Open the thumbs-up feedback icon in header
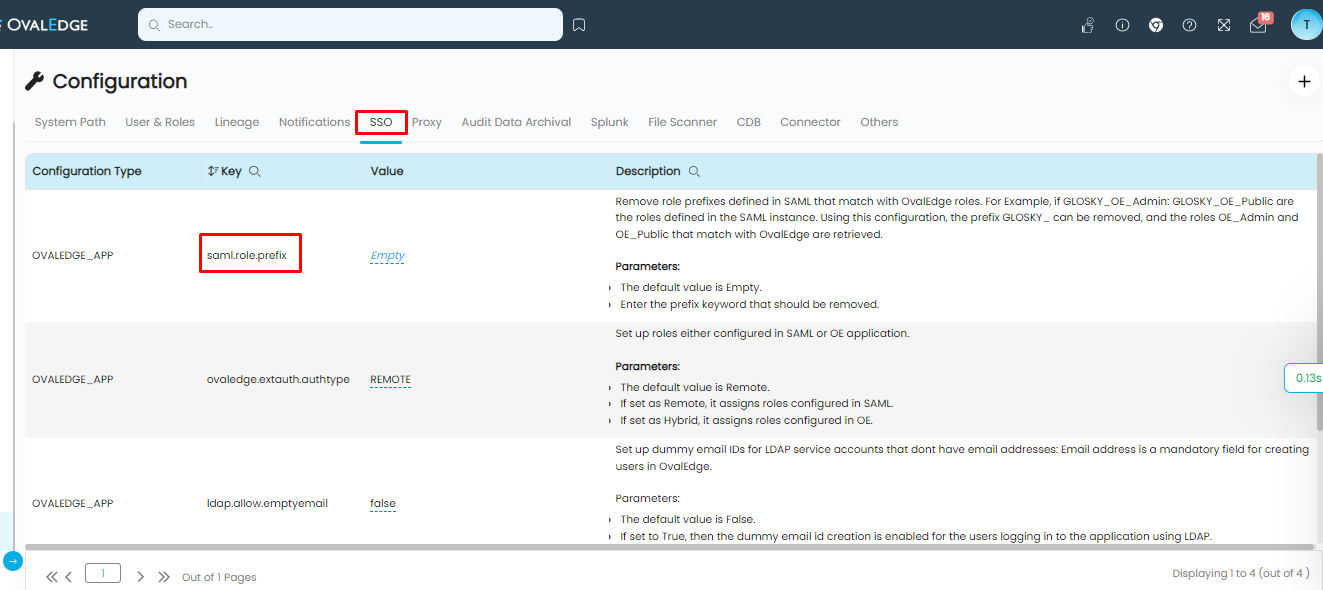Screen dimensions: 1323x590 1088,25
